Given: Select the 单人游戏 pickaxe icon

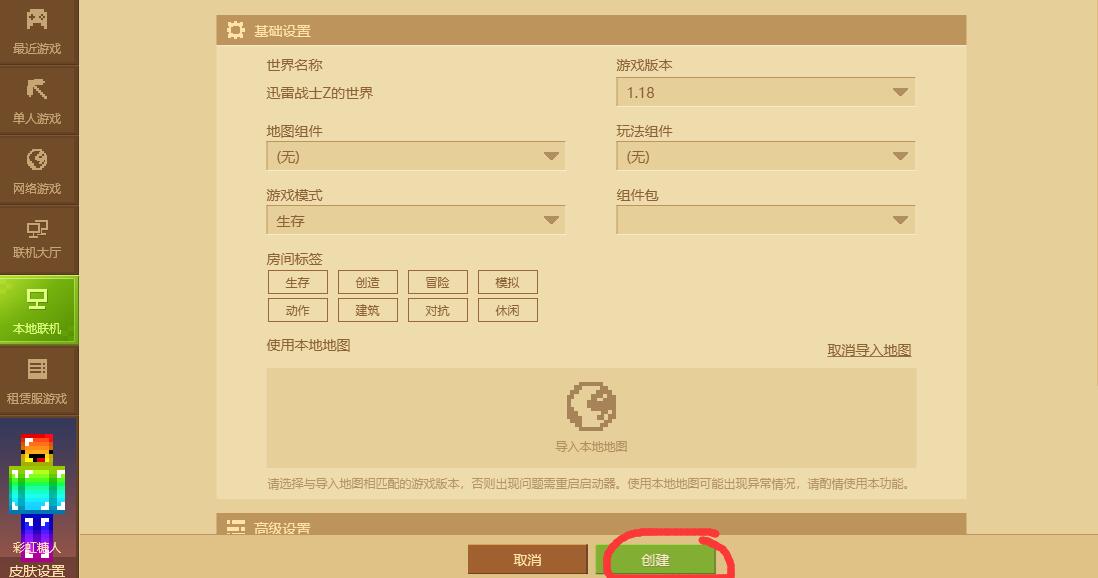Looking at the screenshot, I should (x=37, y=90).
